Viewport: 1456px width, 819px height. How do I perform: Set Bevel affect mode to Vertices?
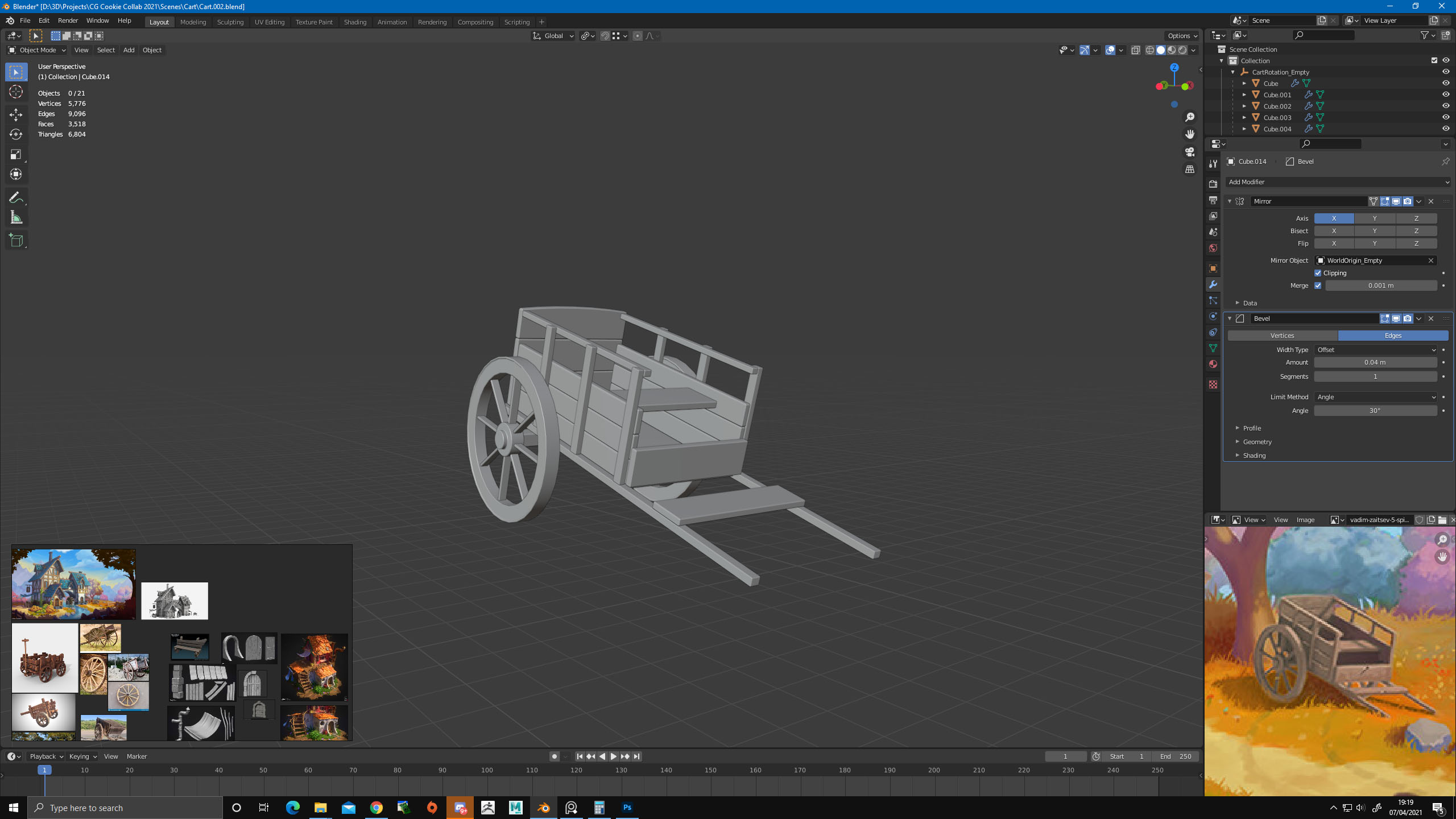1282,336
